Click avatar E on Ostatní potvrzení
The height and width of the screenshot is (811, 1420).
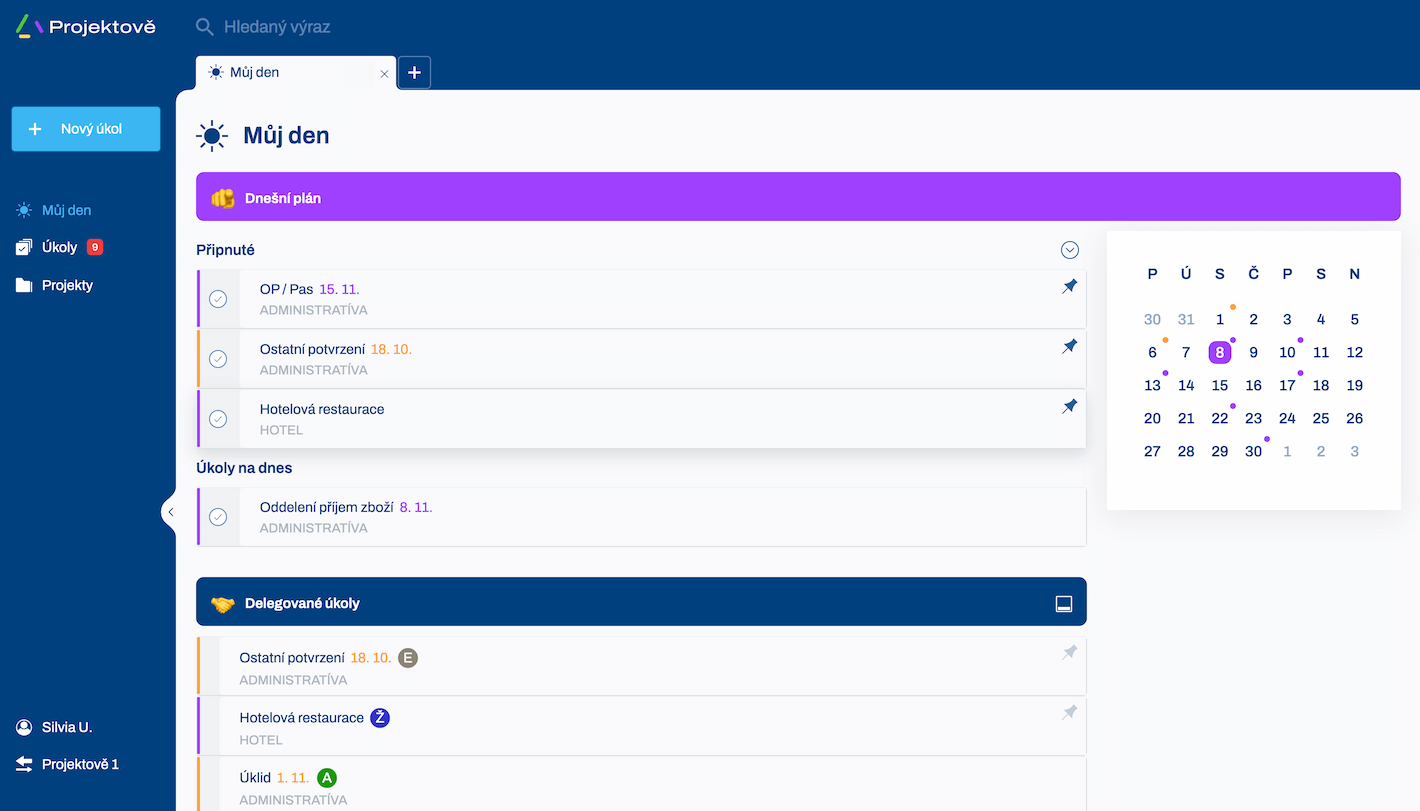click(x=408, y=658)
